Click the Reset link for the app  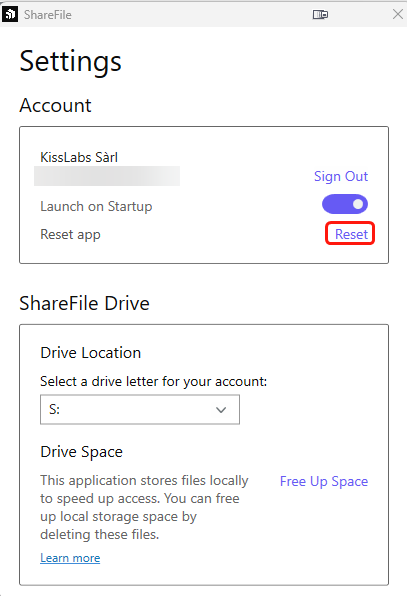pyautogui.click(x=351, y=234)
